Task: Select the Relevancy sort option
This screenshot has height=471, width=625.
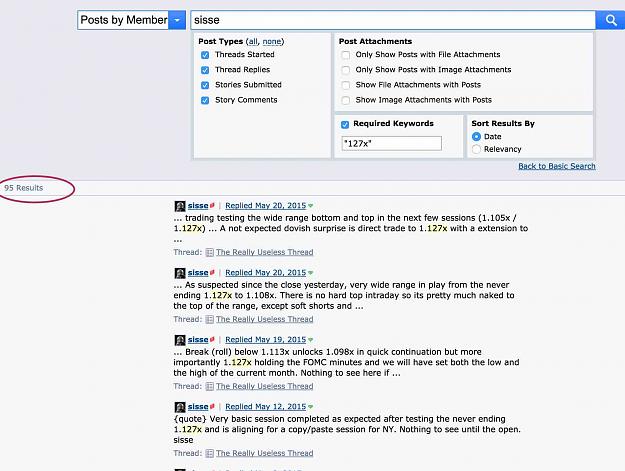Action: pyautogui.click(x=476, y=149)
